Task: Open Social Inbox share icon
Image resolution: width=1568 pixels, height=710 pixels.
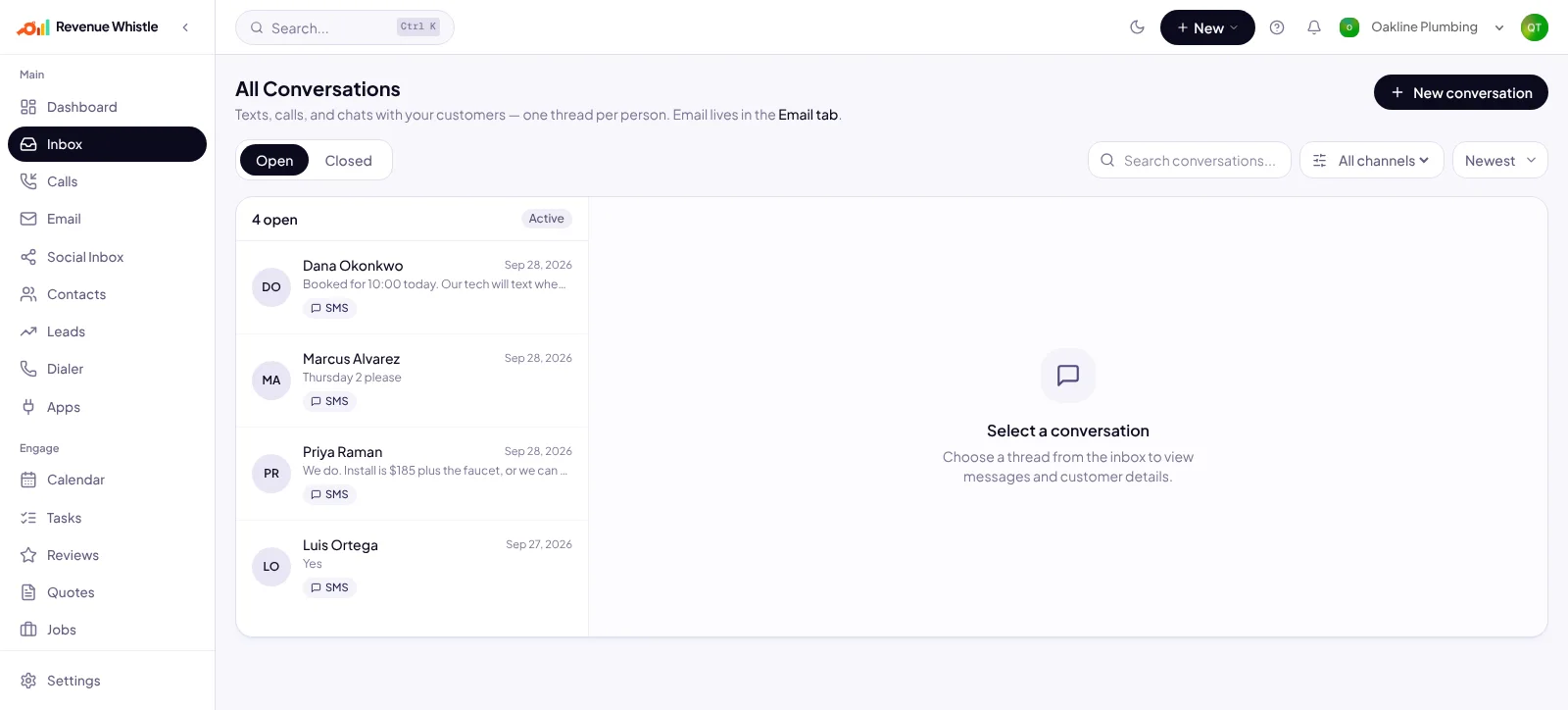Action: pos(28,257)
